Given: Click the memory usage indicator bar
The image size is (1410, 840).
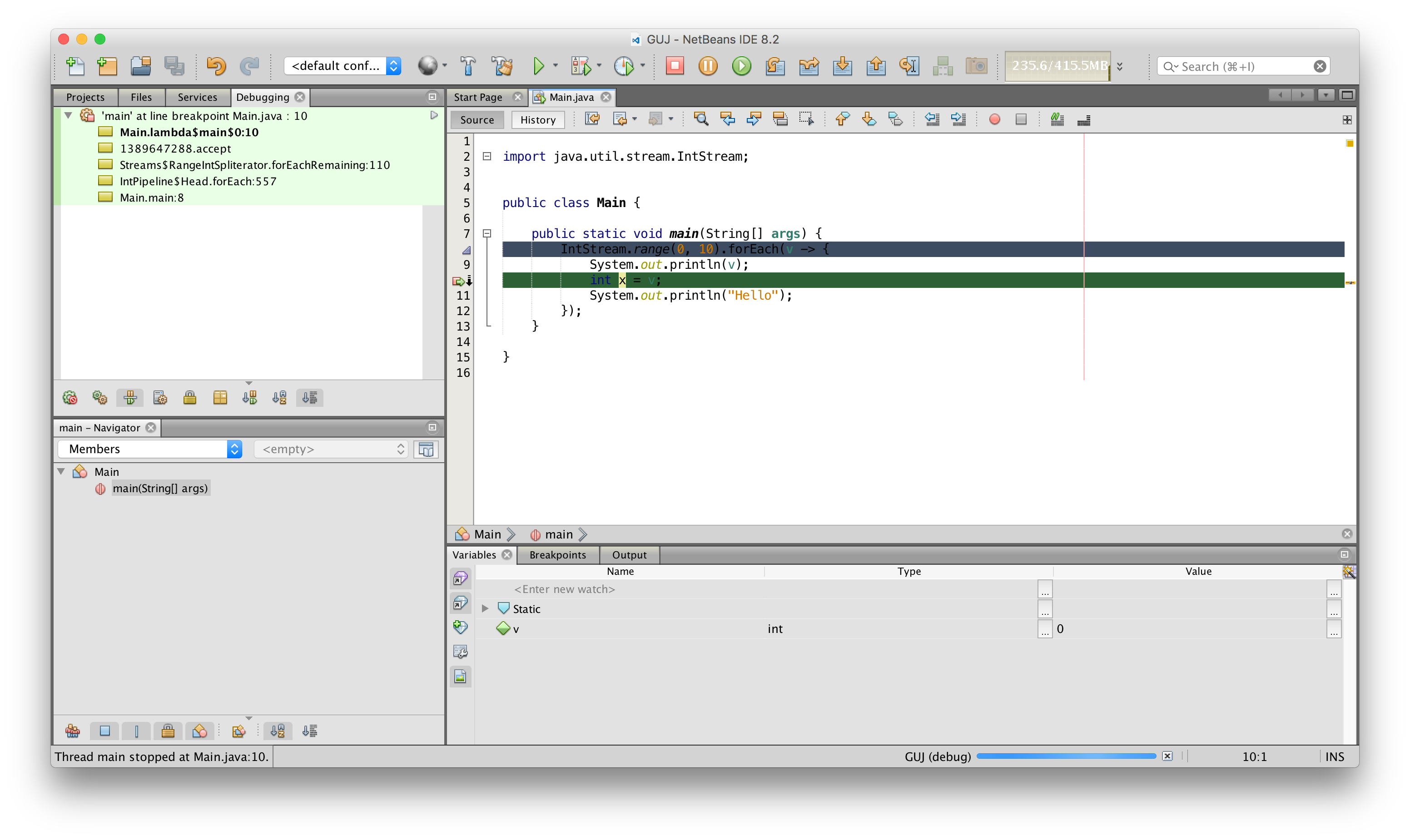Looking at the screenshot, I should click(x=1058, y=66).
